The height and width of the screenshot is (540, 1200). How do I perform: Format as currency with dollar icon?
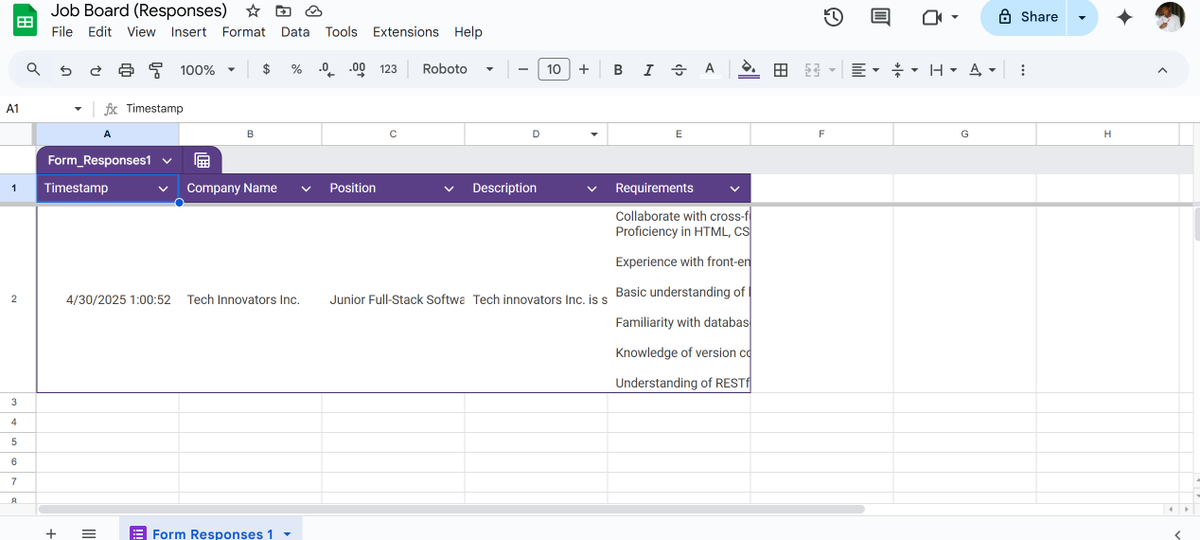(266, 69)
